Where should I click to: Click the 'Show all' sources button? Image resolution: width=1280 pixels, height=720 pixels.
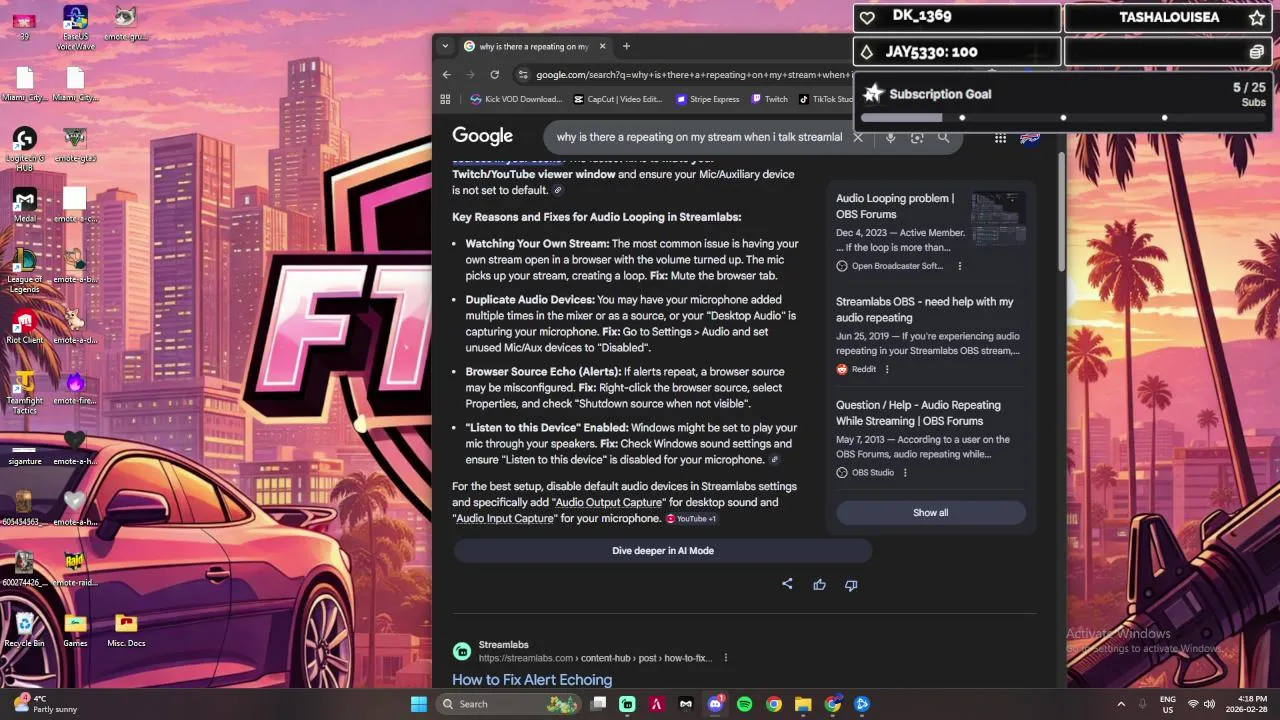tap(930, 513)
